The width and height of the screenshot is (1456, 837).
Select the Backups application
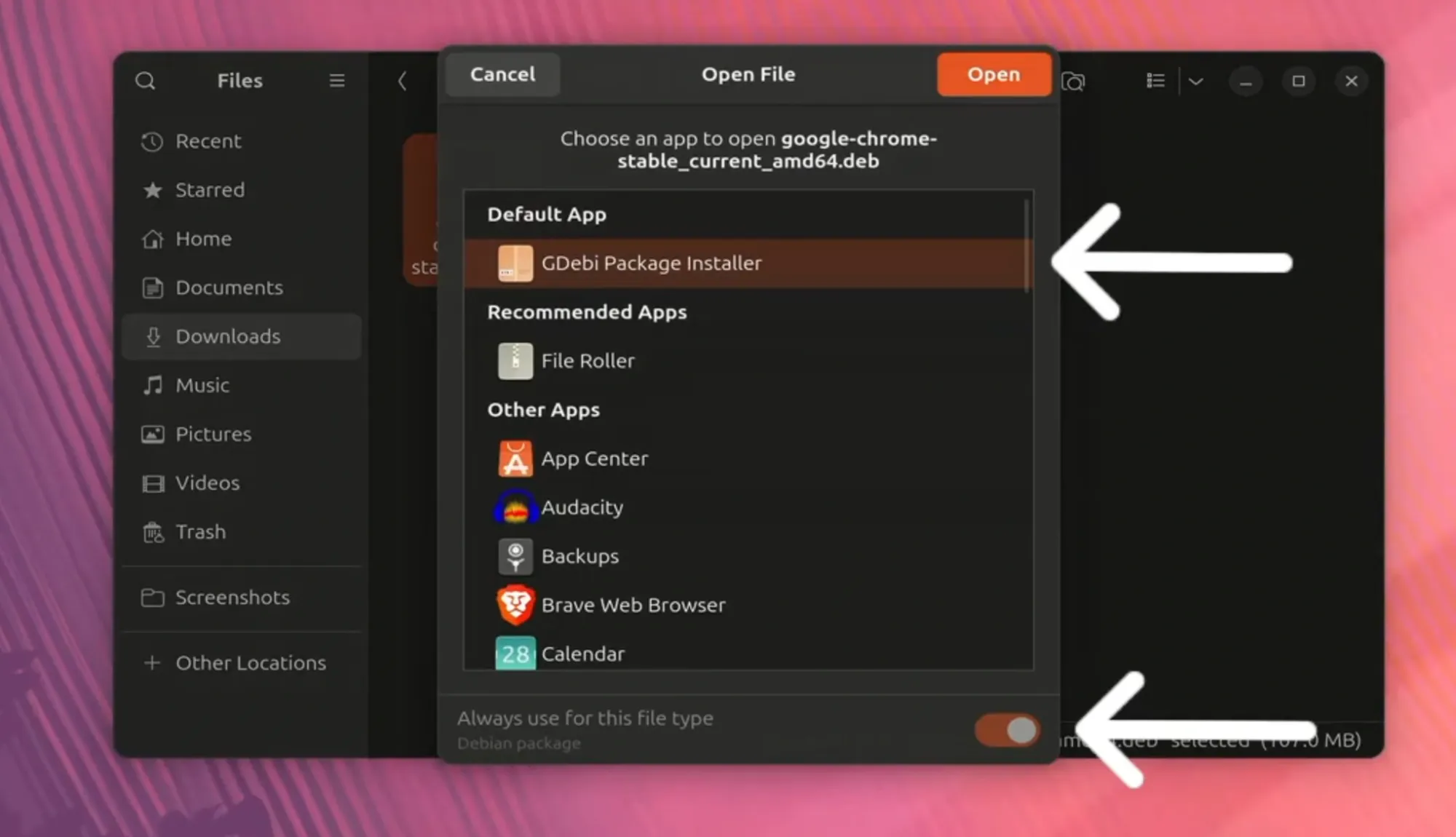[579, 556]
